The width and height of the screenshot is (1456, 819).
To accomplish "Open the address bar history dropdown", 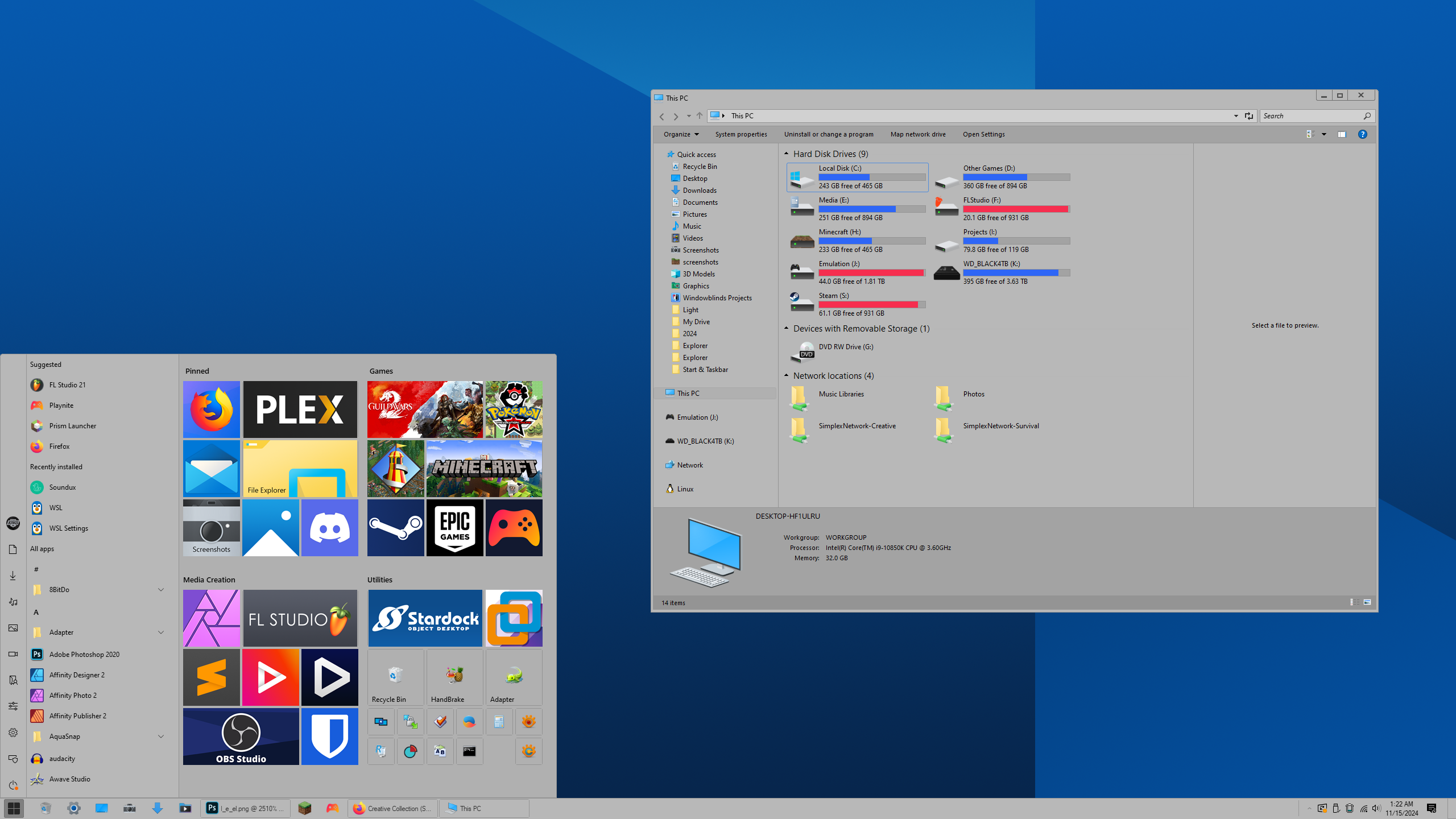I will click(1236, 116).
